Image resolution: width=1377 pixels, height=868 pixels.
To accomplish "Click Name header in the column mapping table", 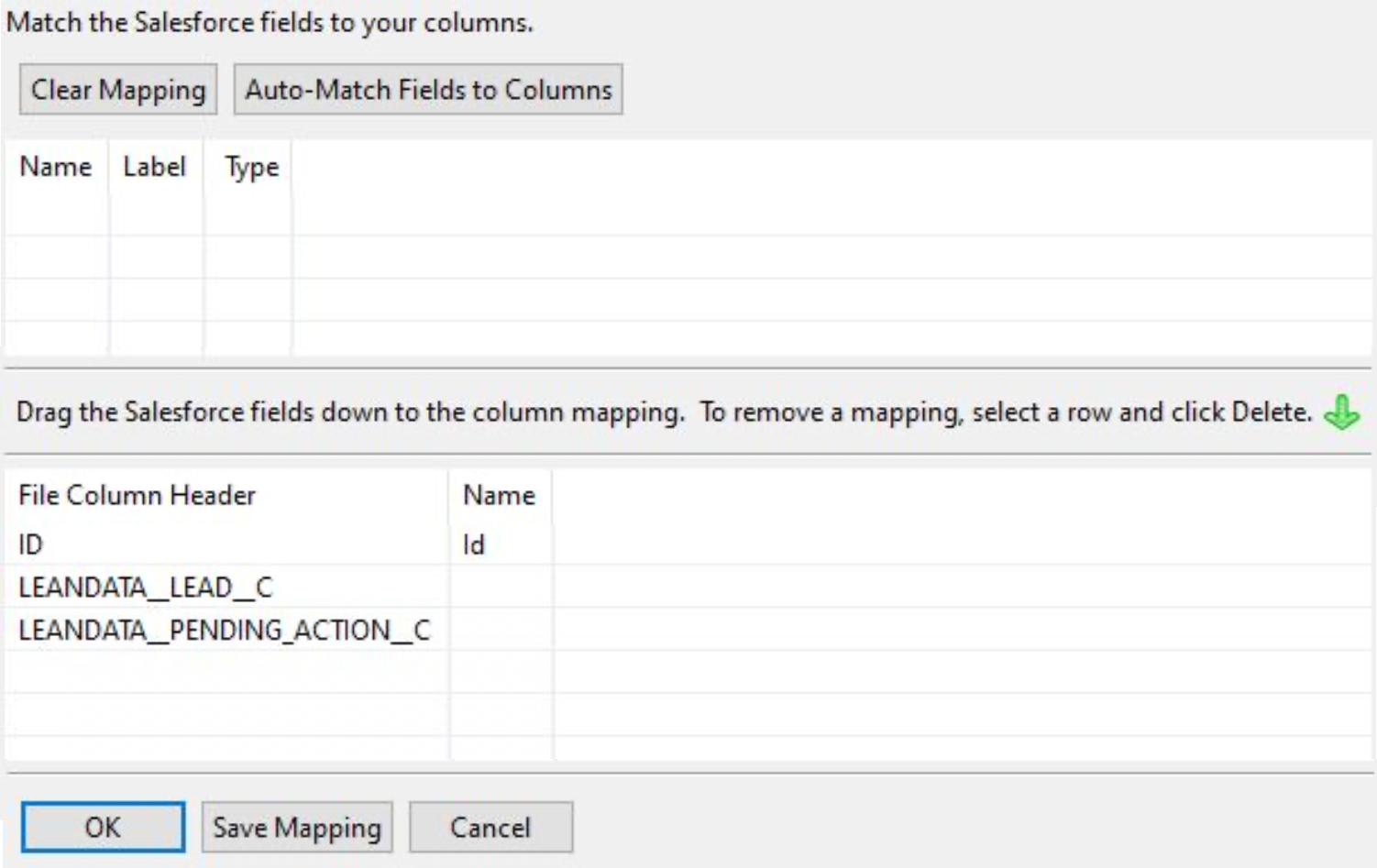I will tap(501, 495).
